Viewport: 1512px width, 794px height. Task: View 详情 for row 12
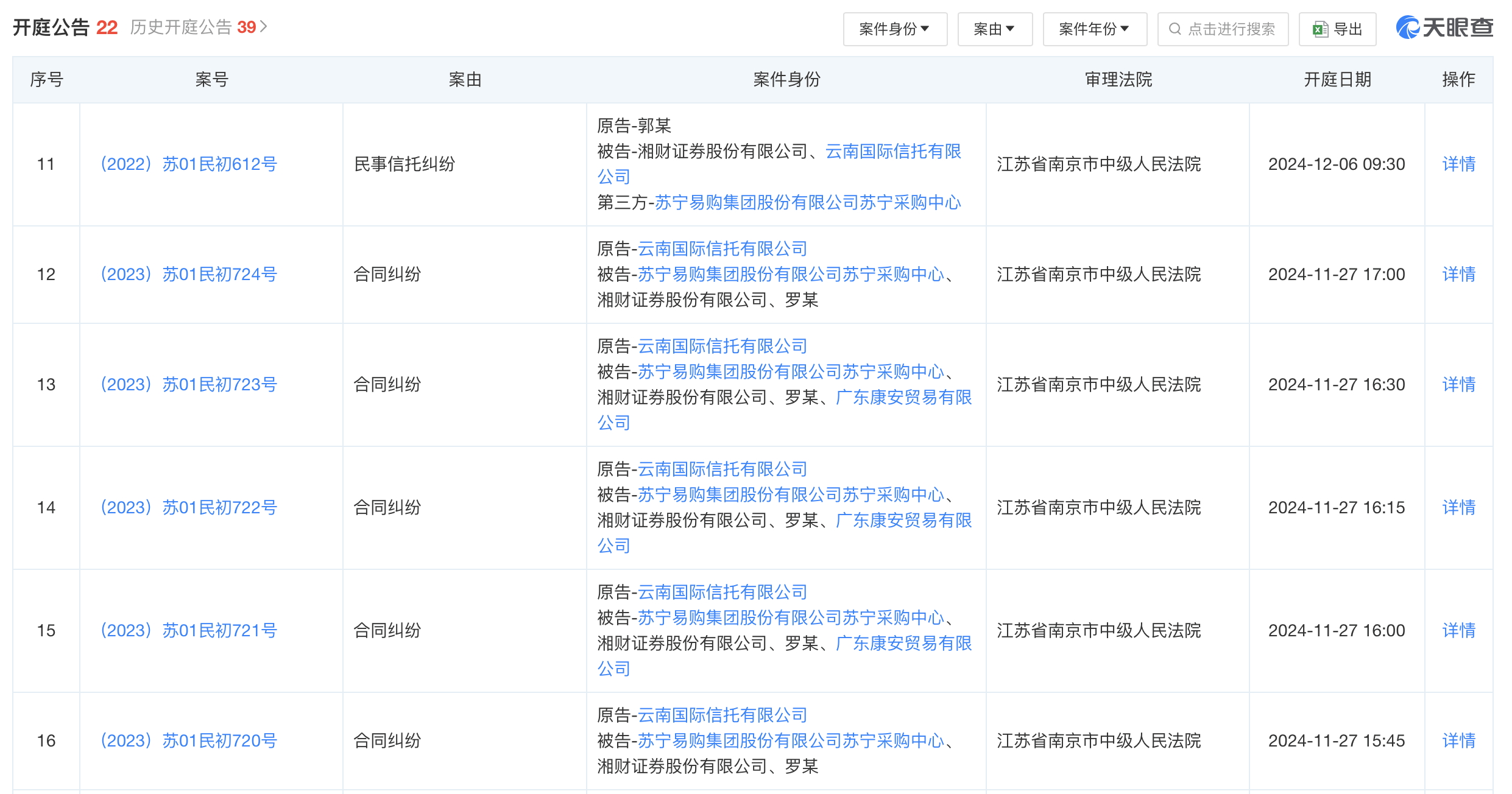[1458, 274]
